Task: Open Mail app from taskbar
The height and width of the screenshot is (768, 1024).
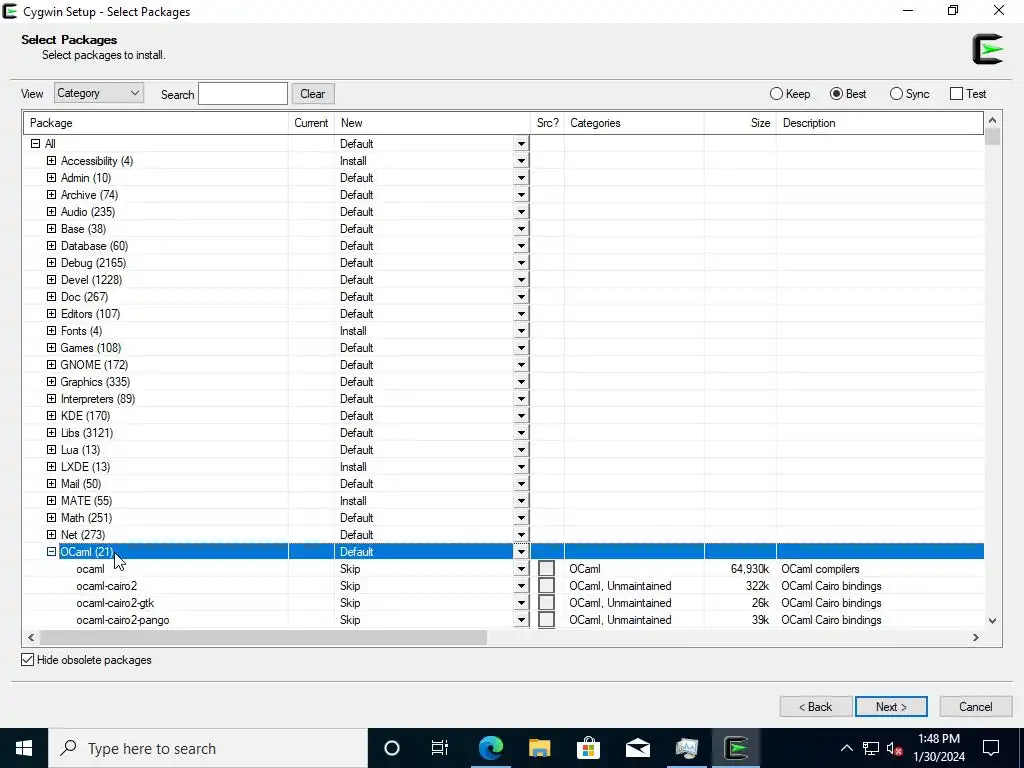Action: tap(637, 748)
